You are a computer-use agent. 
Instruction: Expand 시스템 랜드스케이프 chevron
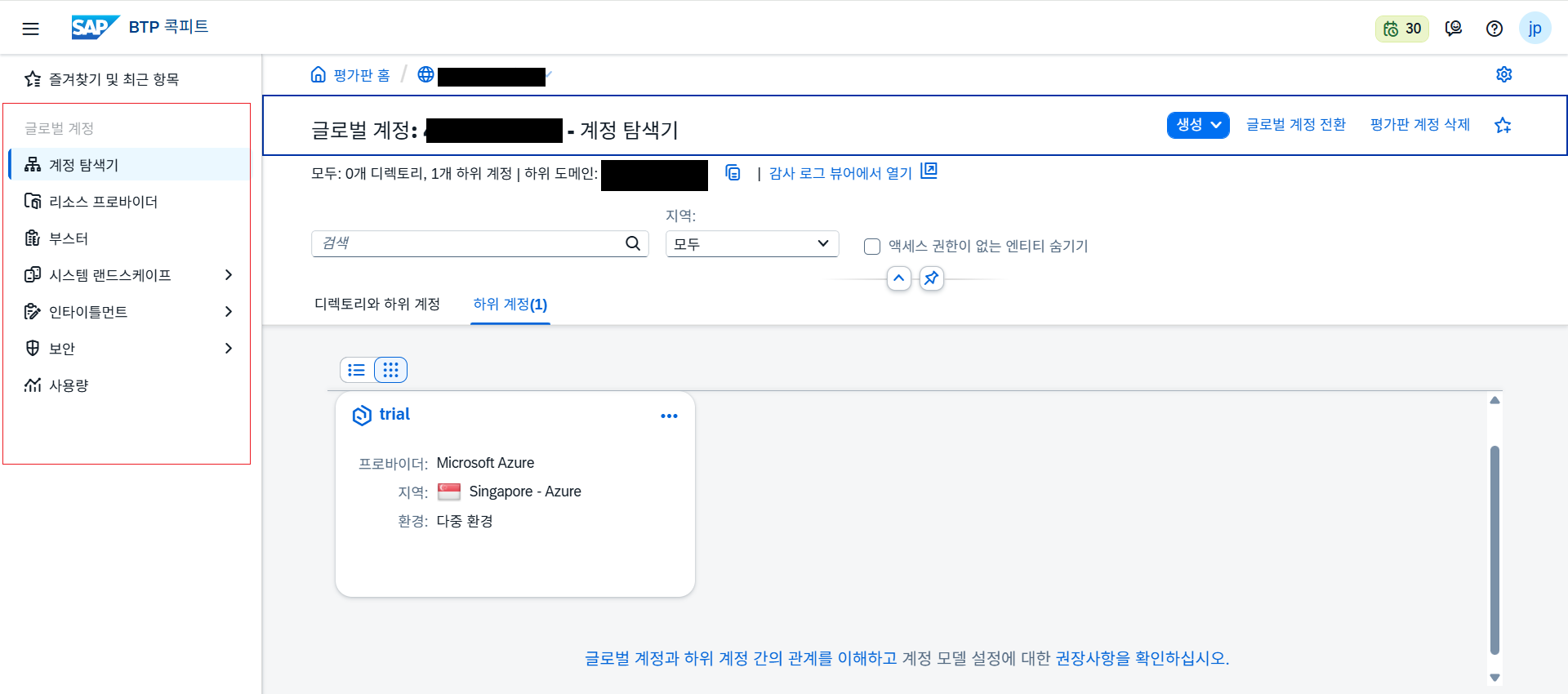229,275
